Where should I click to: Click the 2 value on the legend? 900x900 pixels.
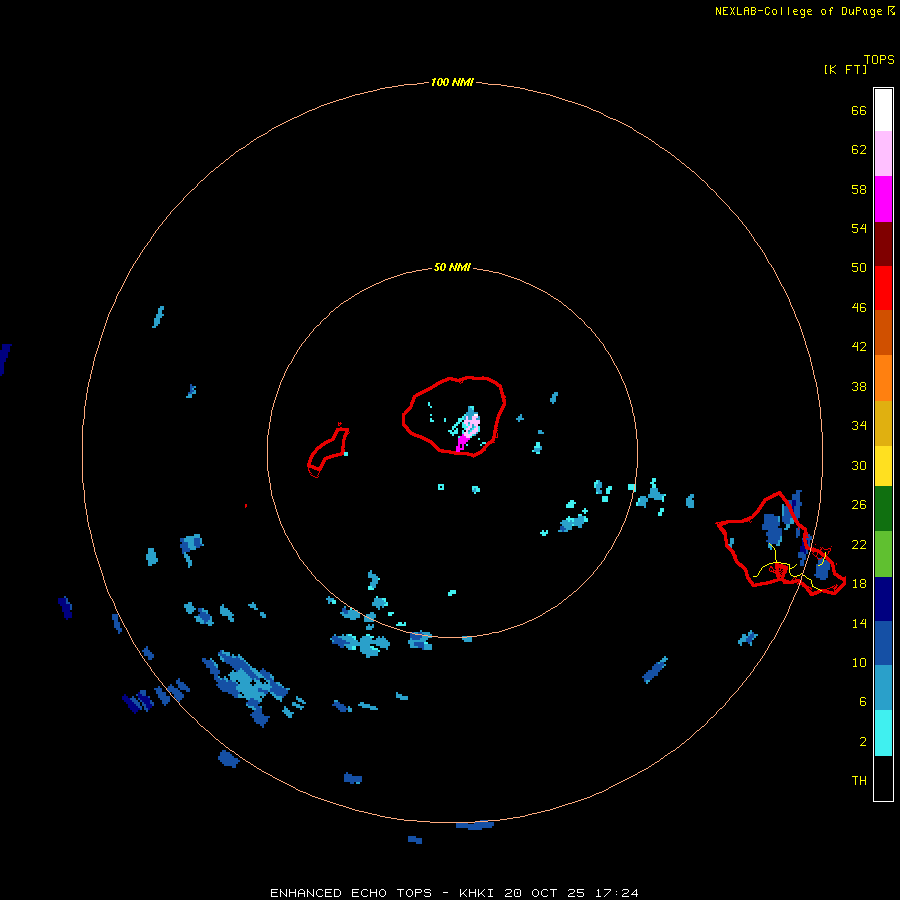click(863, 742)
